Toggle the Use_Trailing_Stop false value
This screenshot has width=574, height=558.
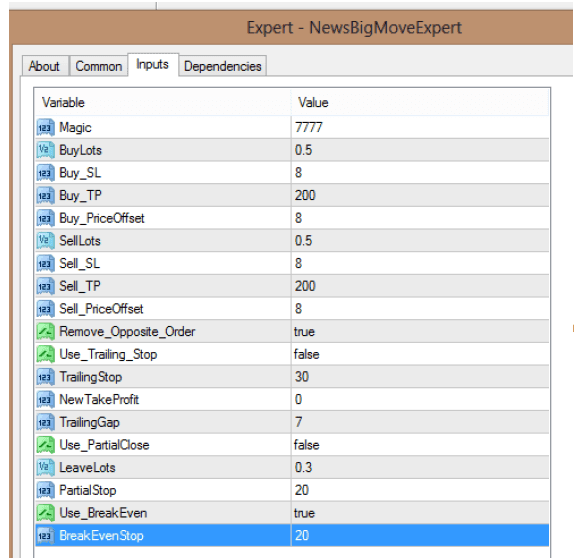[420, 354]
